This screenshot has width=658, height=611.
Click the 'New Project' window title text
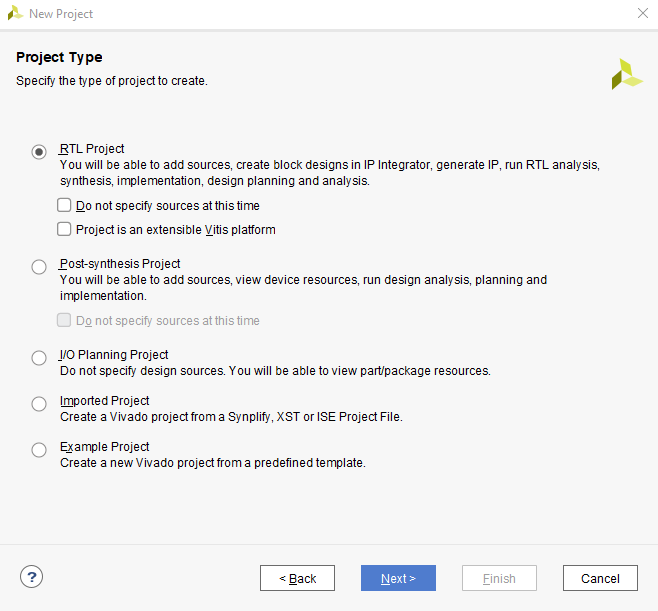(61, 14)
